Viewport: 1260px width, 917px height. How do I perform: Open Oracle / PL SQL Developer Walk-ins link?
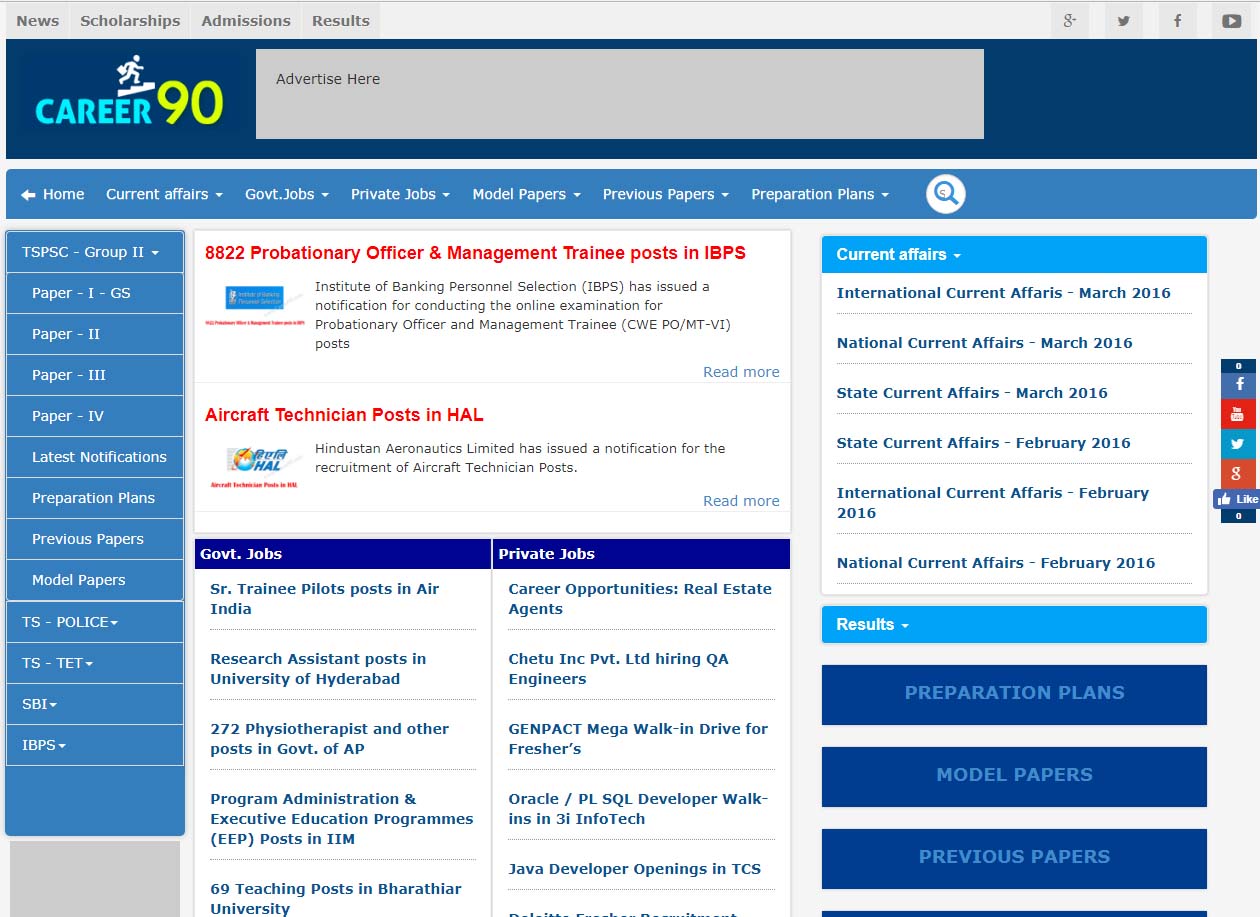click(x=638, y=809)
